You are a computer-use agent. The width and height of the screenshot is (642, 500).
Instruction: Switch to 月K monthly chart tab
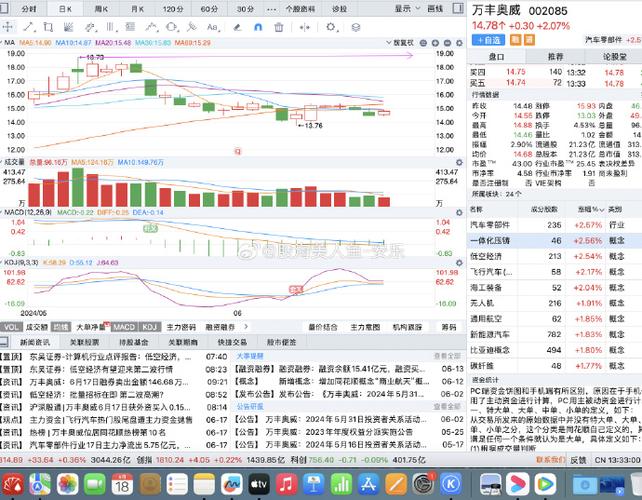(x=137, y=9)
